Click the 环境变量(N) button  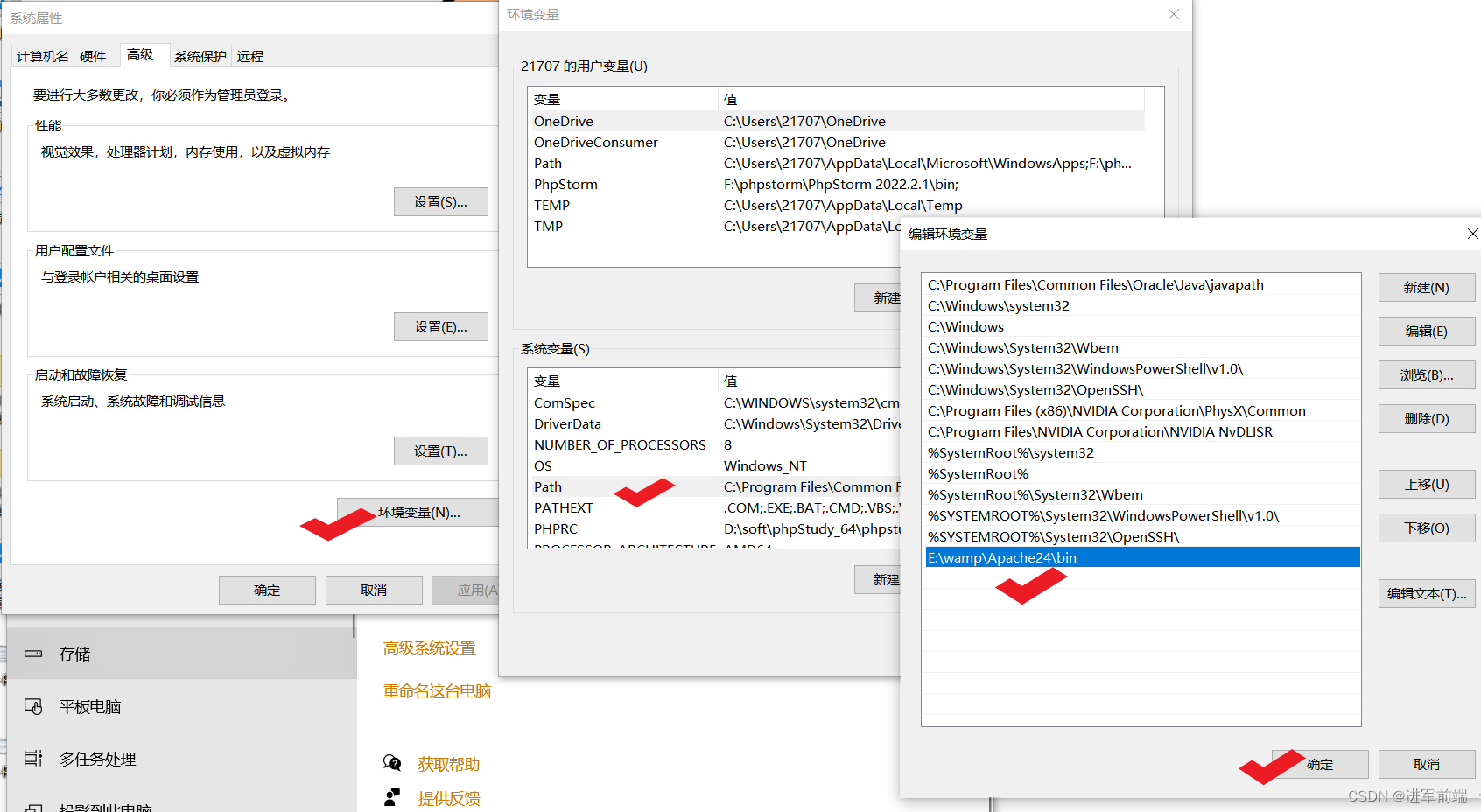click(x=418, y=512)
